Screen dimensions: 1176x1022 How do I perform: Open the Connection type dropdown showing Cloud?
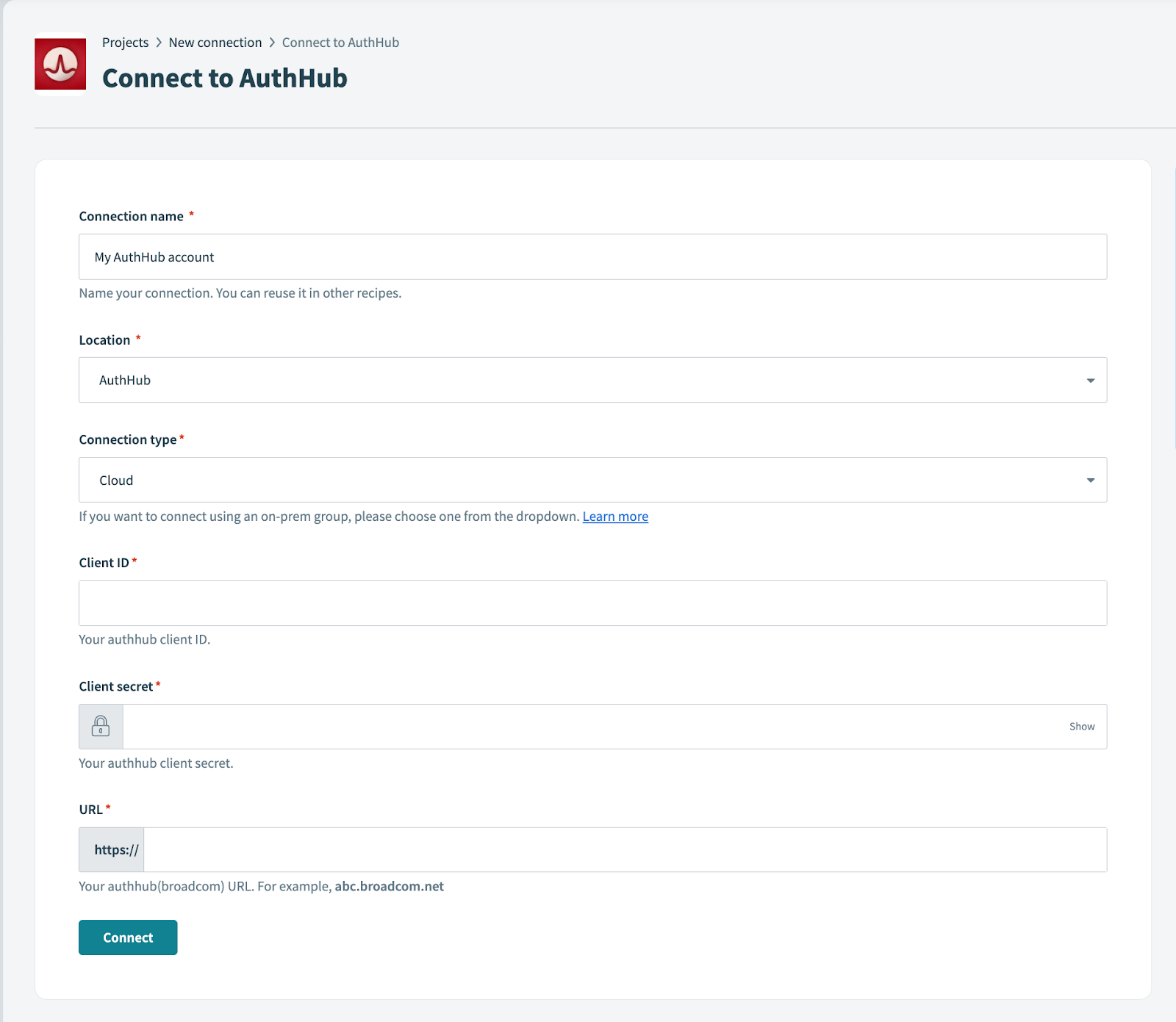(x=588, y=480)
